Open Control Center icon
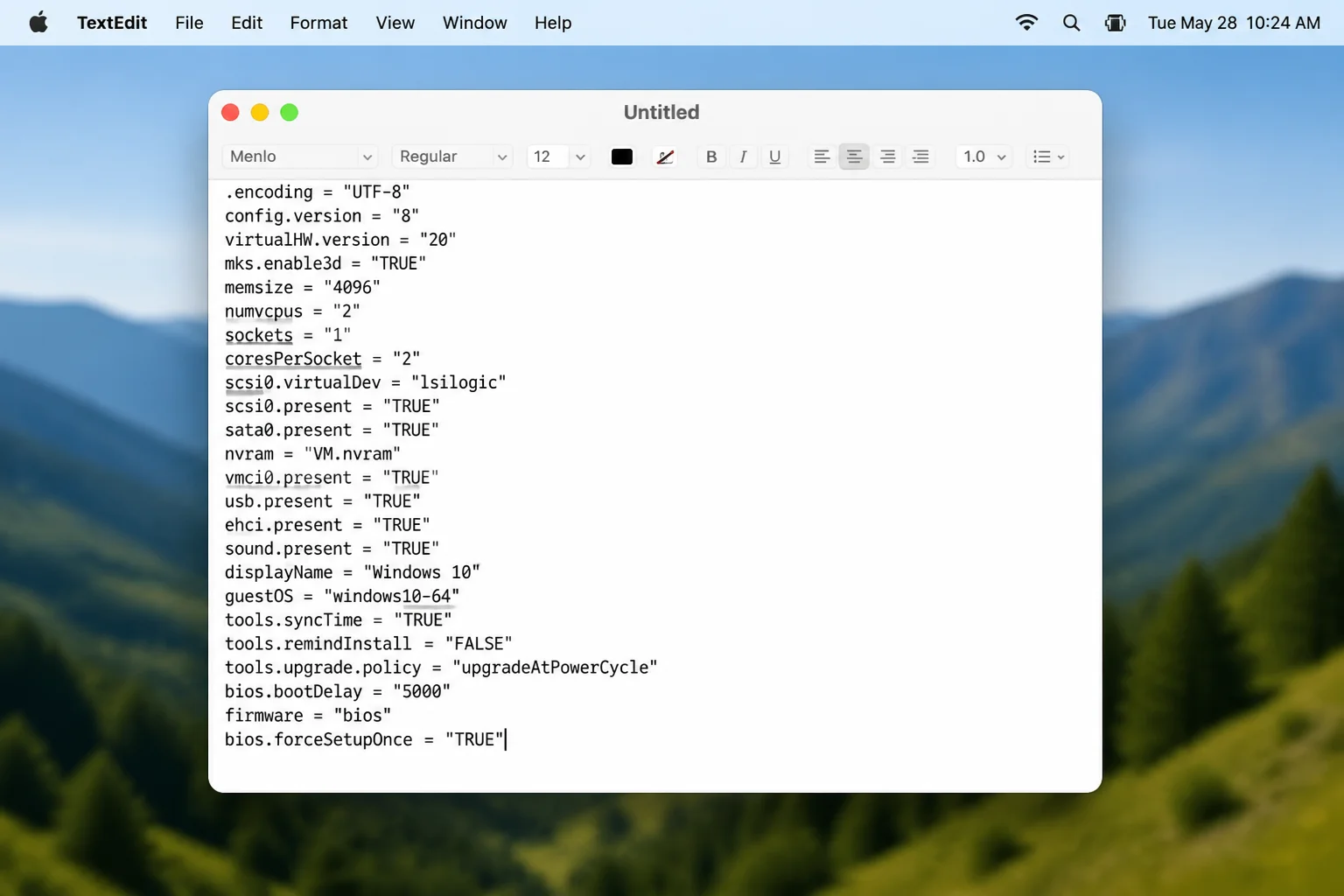1344x896 pixels. [x=1115, y=23]
